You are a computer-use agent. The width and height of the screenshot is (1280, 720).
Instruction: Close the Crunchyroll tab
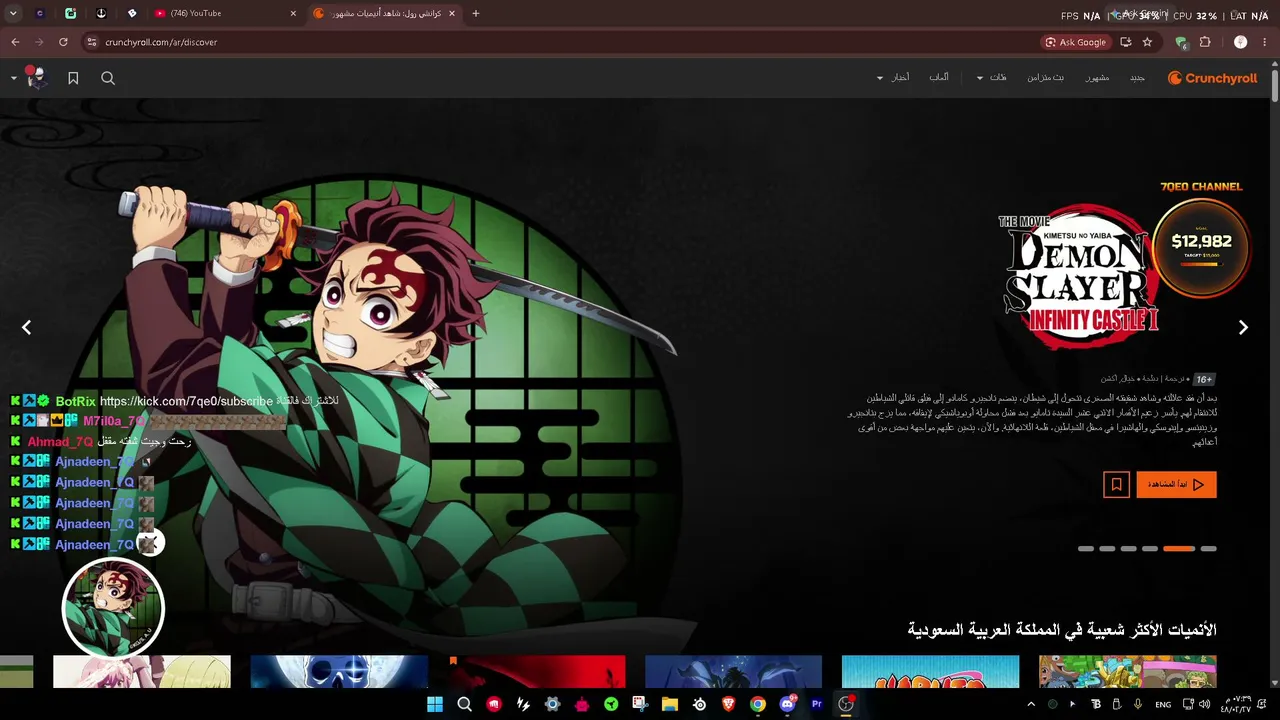tap(452, 13)
